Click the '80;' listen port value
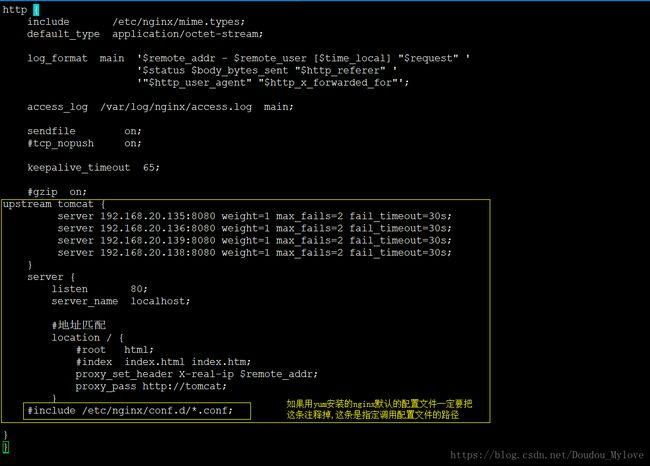650x466 pixels. point(139,289)
